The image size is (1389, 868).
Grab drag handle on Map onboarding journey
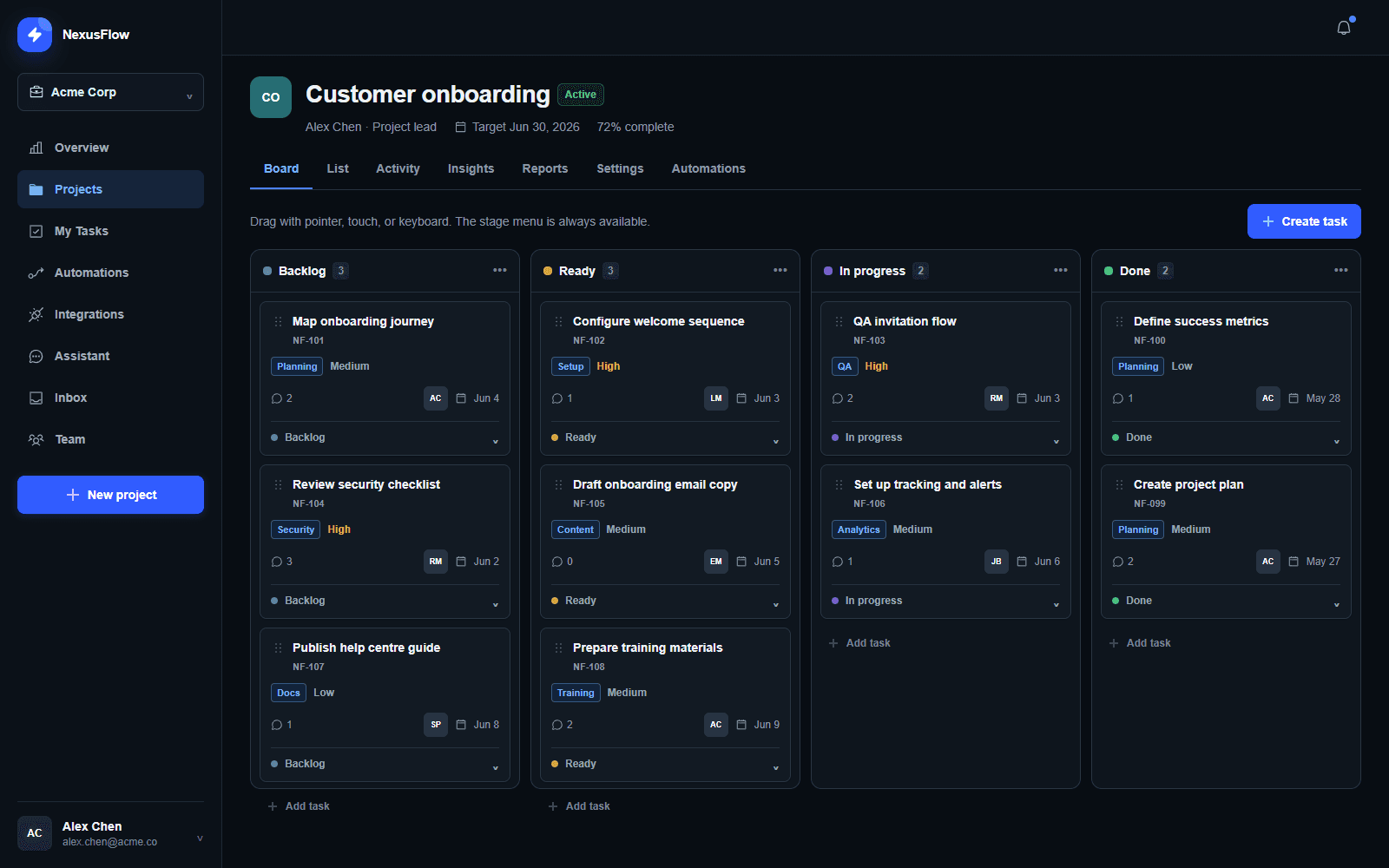tap(278, 321)
